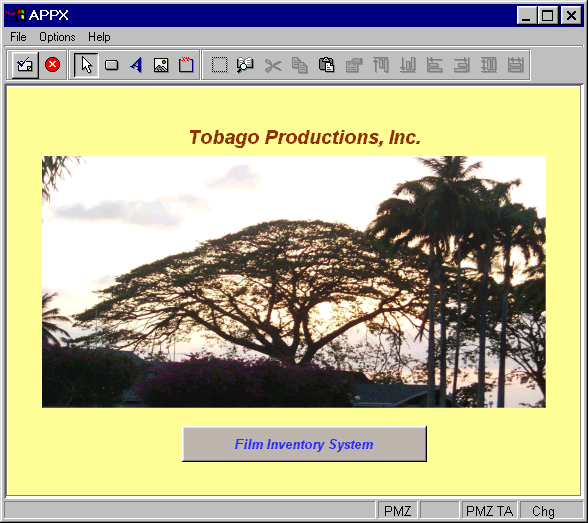Click the Film Inventory System button

pos(304,444)
